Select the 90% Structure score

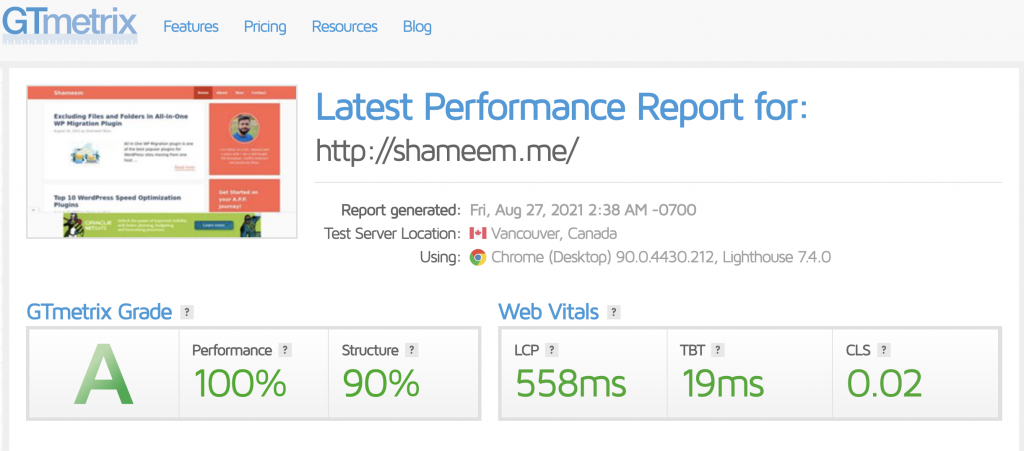381,384
